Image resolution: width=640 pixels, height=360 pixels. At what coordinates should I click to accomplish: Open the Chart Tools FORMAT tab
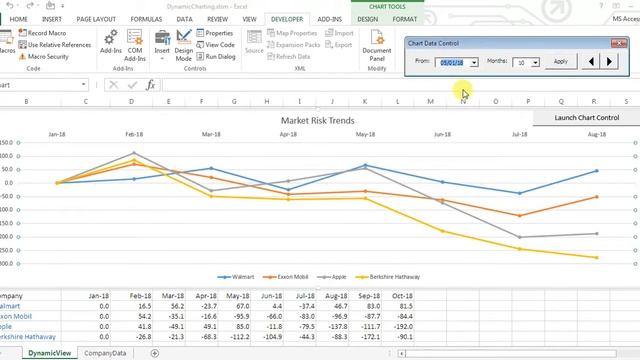(405, 19)
